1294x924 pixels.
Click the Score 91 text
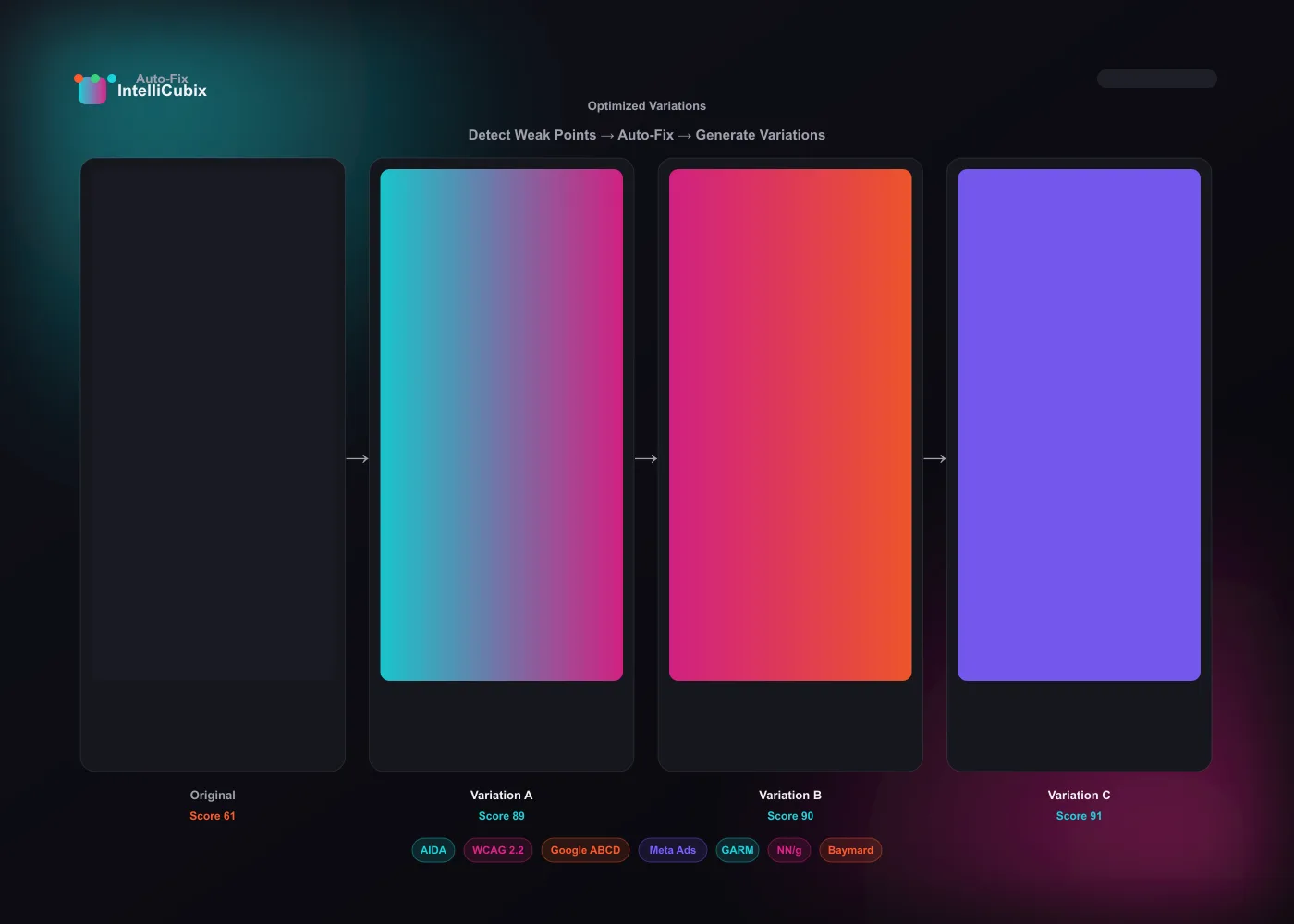pos(1079,816)
